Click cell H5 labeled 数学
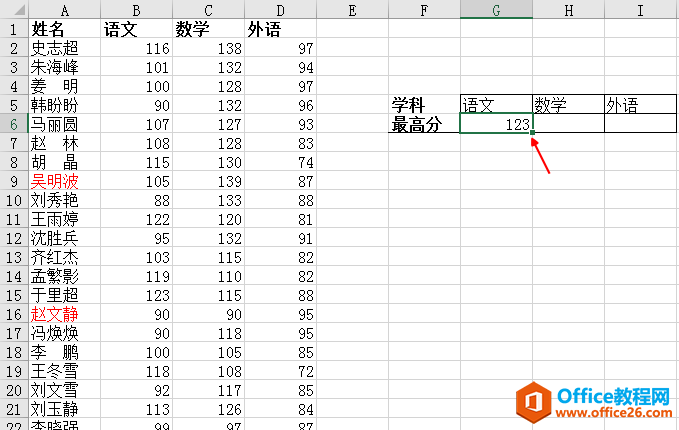The width and height of the screenshot is (679, 430). pyautogui.click(x=569, y=105)
